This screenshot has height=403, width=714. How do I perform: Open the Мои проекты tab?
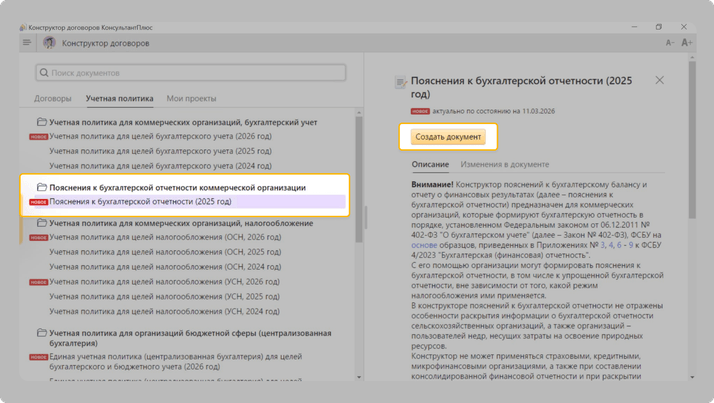click(x=191, y=98)
